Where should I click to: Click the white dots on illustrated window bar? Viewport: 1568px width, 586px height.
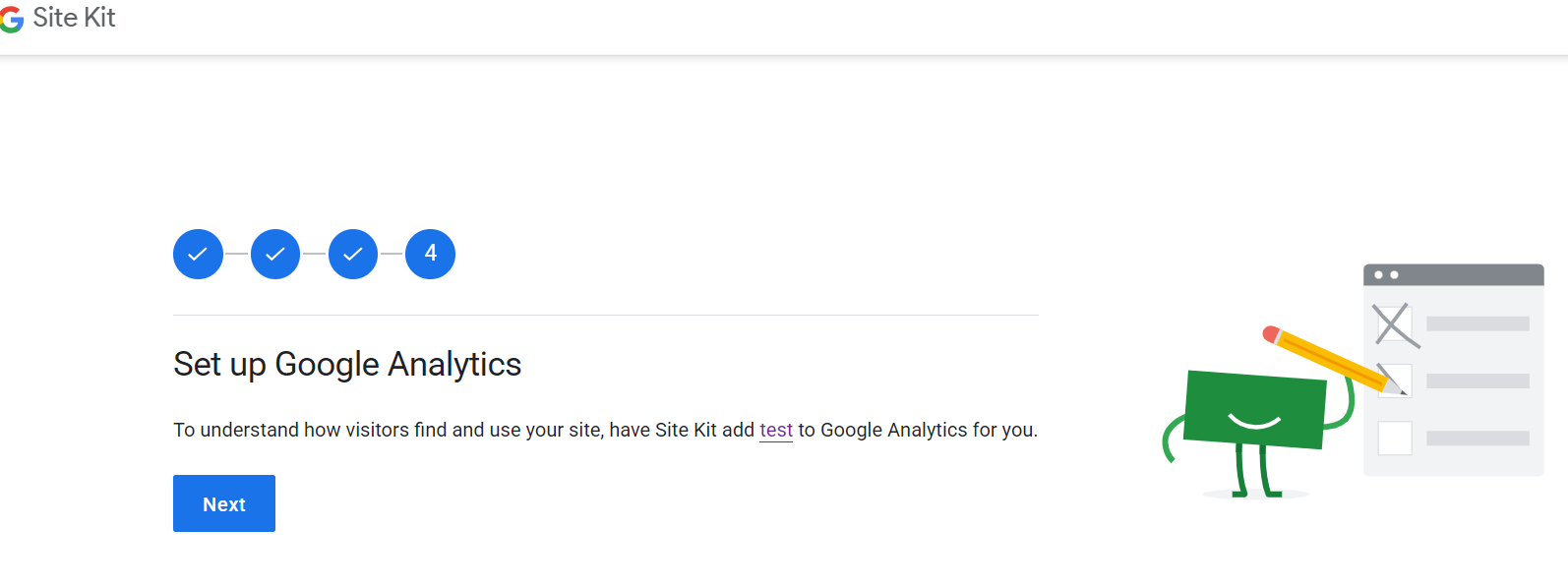(x=1386, y=274)
